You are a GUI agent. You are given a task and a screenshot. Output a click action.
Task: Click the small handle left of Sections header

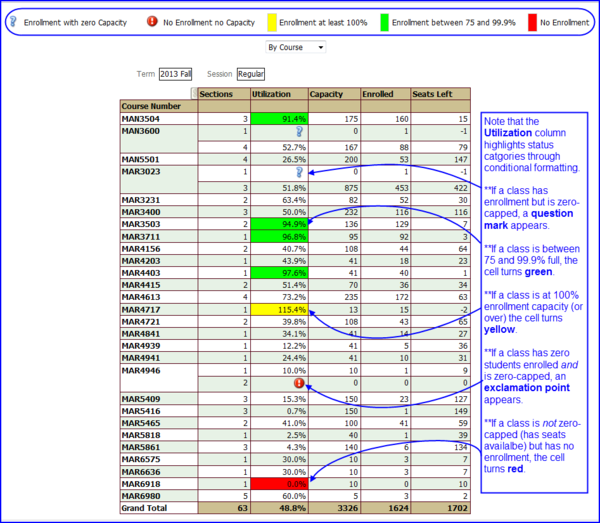point(194,94)
